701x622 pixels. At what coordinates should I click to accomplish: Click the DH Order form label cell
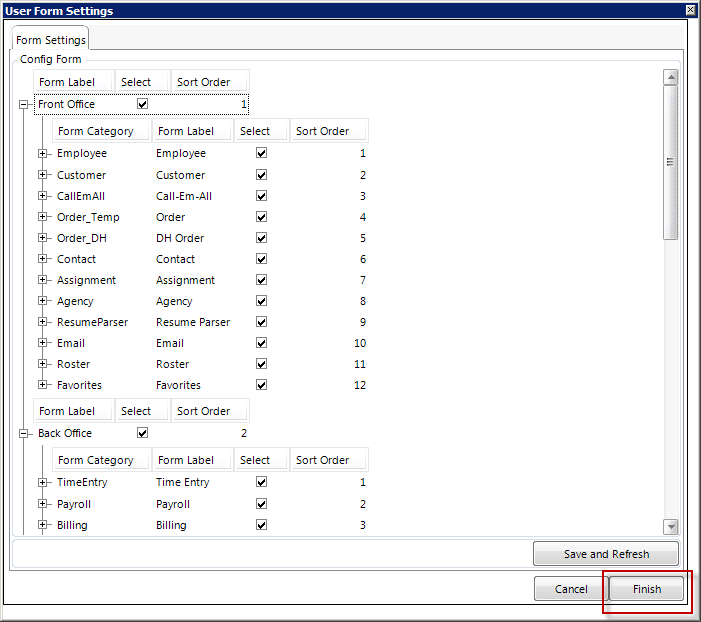(x=180, y=238)
